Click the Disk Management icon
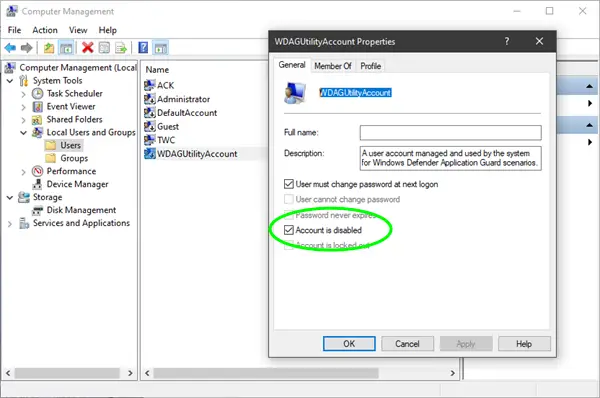Screen dimensions: 600x398 pos(37,210)
